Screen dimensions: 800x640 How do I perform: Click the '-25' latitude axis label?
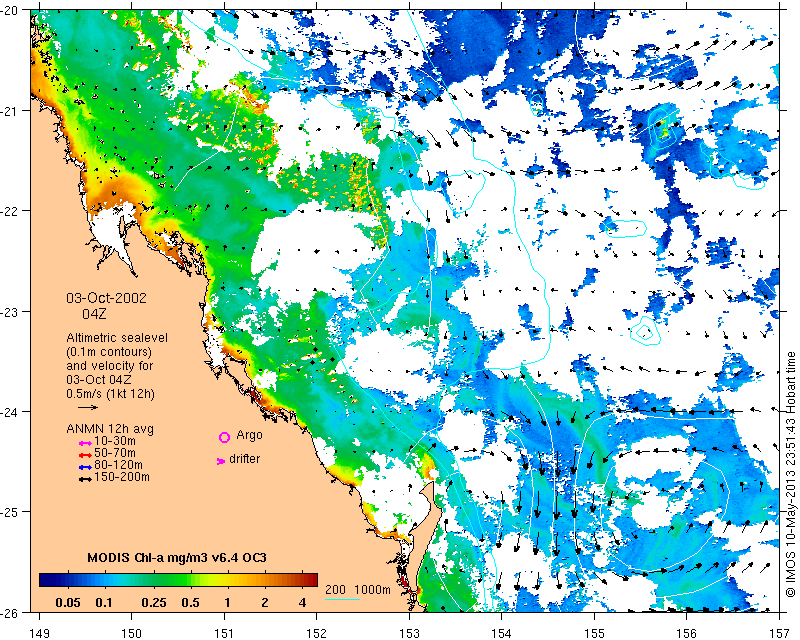(8, 512)
